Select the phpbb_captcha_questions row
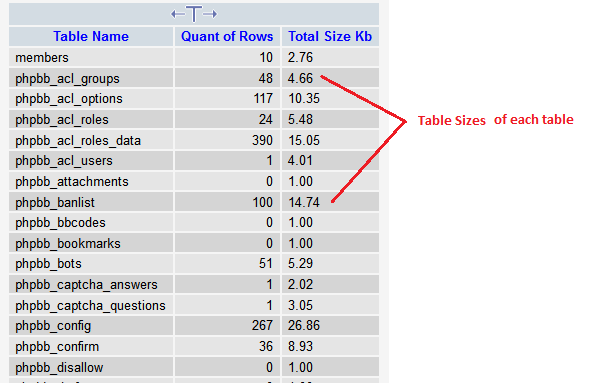The width and height of the screenshot is (598, 383). [194, 305]
